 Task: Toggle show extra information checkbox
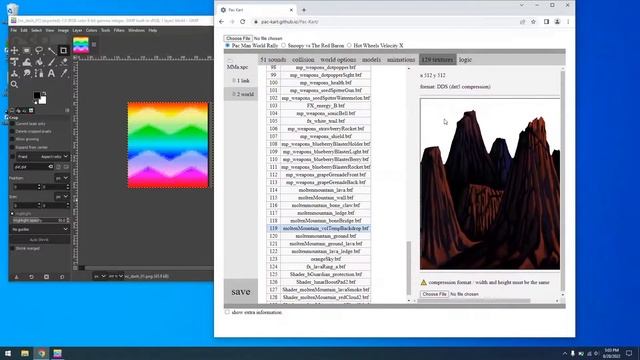(x=227, y=312)
